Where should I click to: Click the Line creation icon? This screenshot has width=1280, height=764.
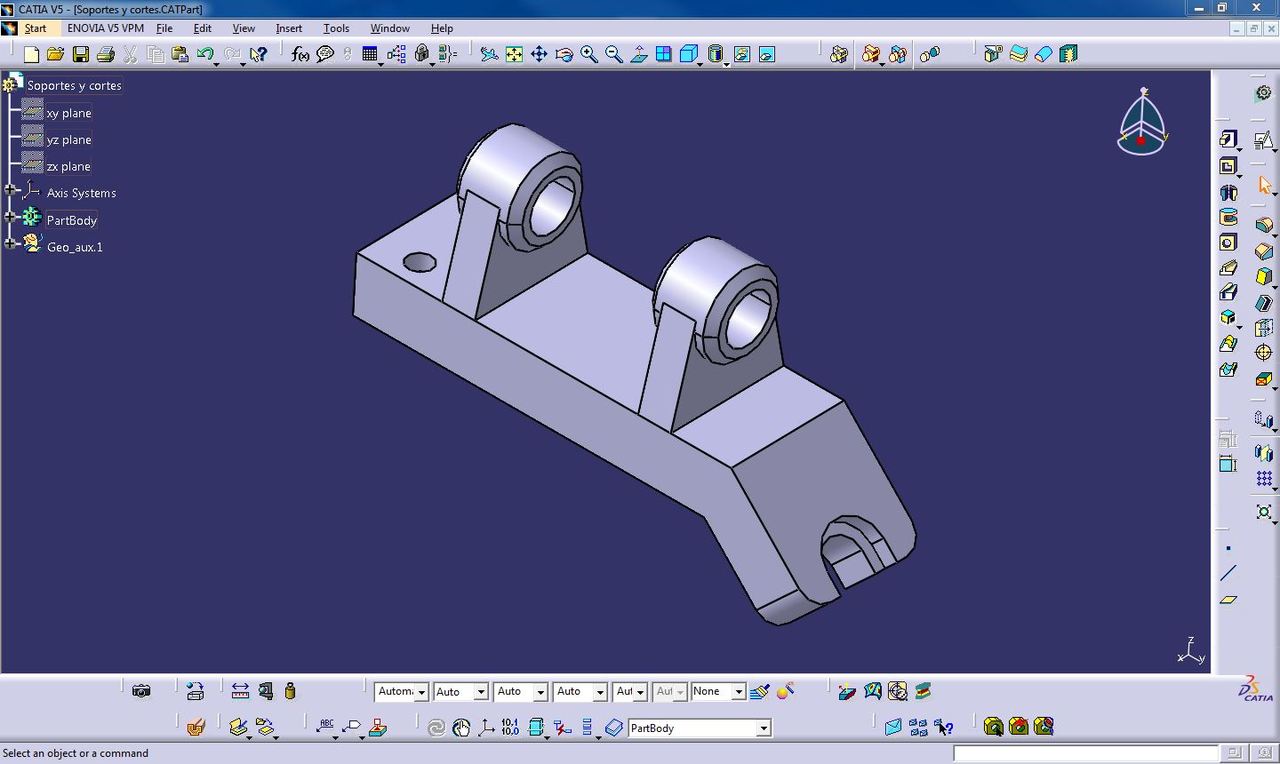[x=1228, y=573]
